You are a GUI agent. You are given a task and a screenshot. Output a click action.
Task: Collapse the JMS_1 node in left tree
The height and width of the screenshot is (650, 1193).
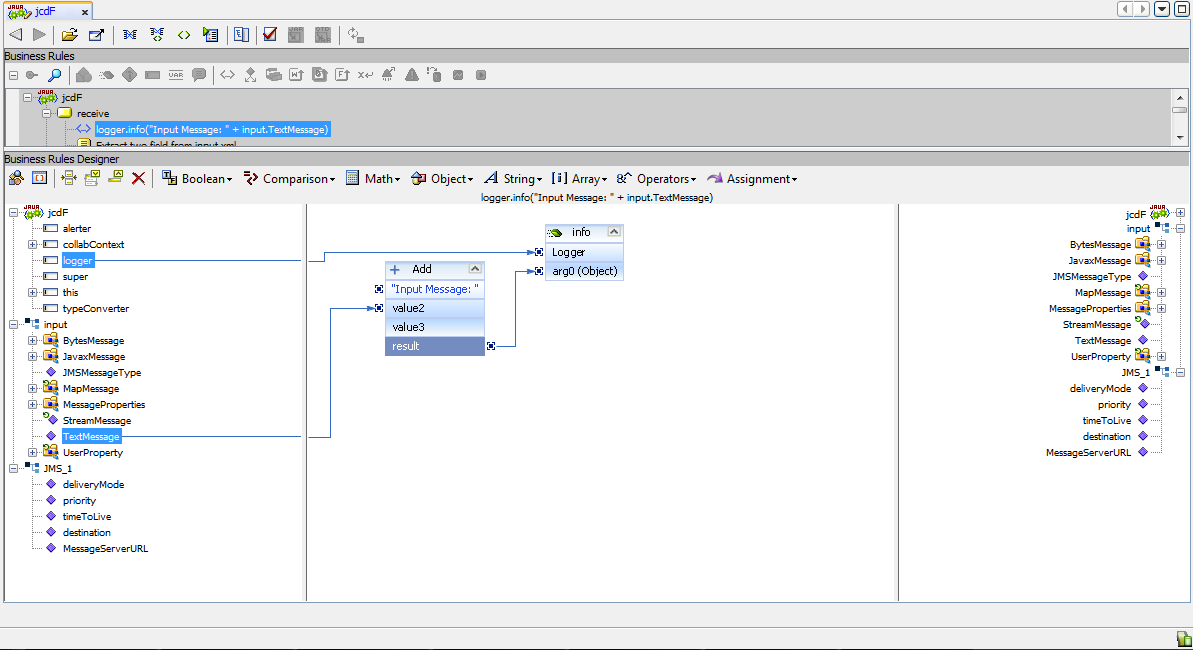tap(13, 469)
